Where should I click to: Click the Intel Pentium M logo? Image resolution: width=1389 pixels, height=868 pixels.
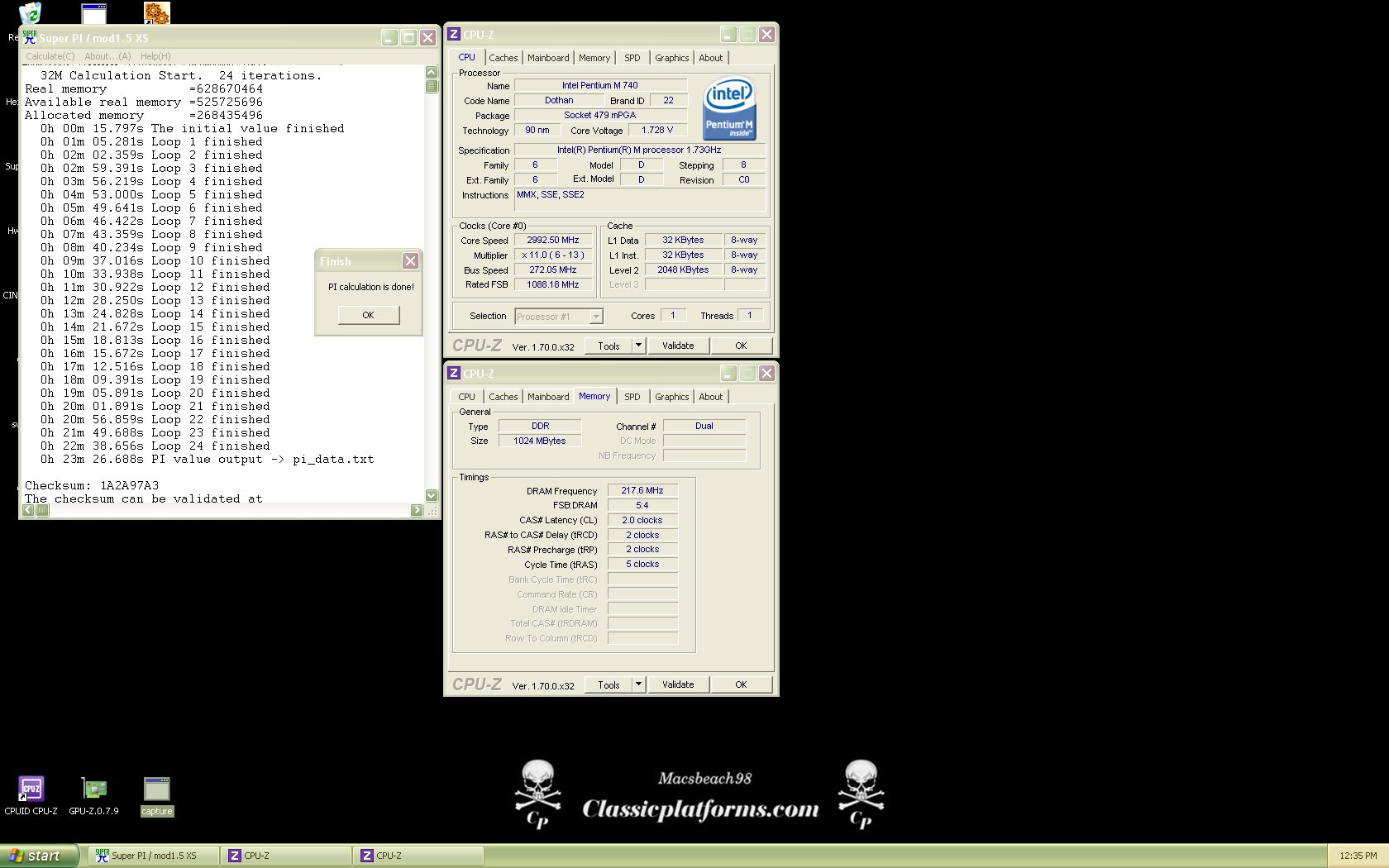[729, 109]
